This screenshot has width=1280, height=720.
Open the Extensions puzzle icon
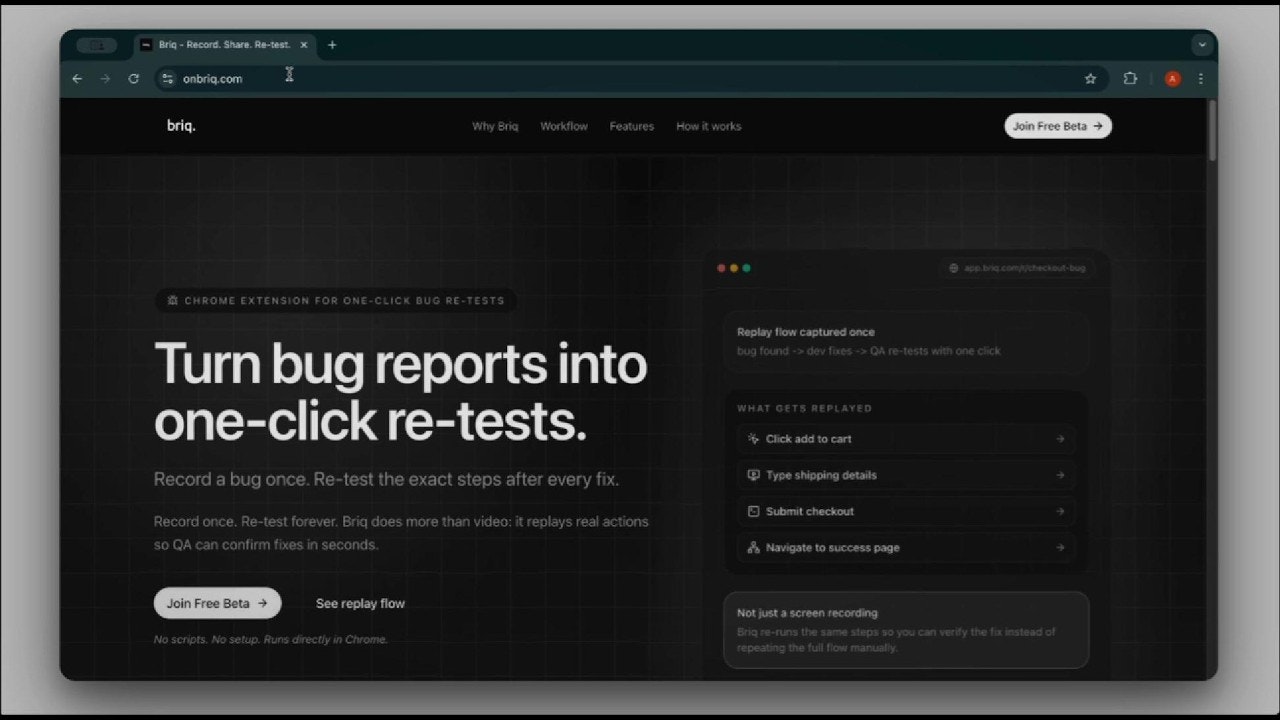(1130, 79)
